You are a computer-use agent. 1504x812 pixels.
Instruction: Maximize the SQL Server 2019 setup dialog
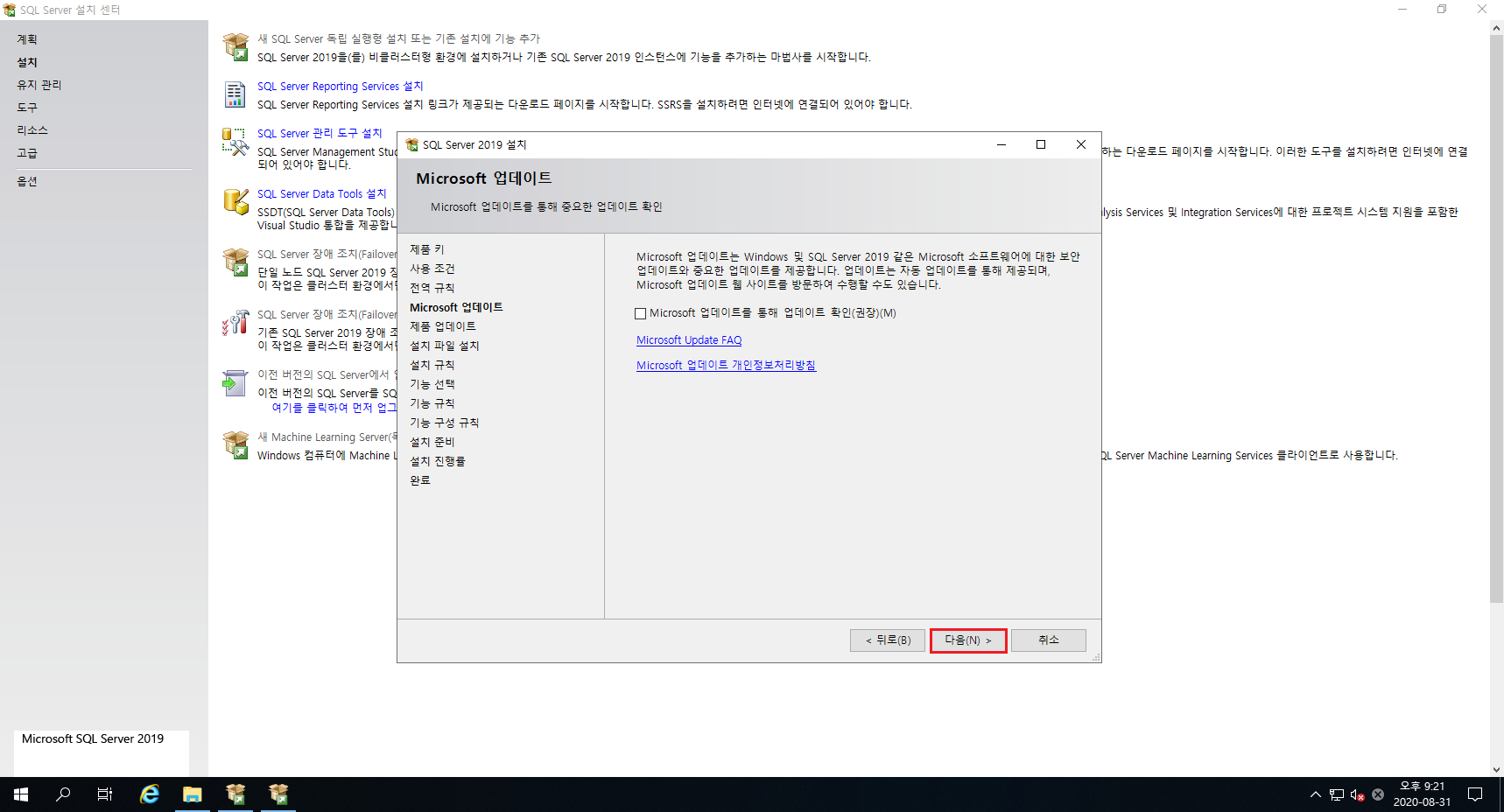1041,144
